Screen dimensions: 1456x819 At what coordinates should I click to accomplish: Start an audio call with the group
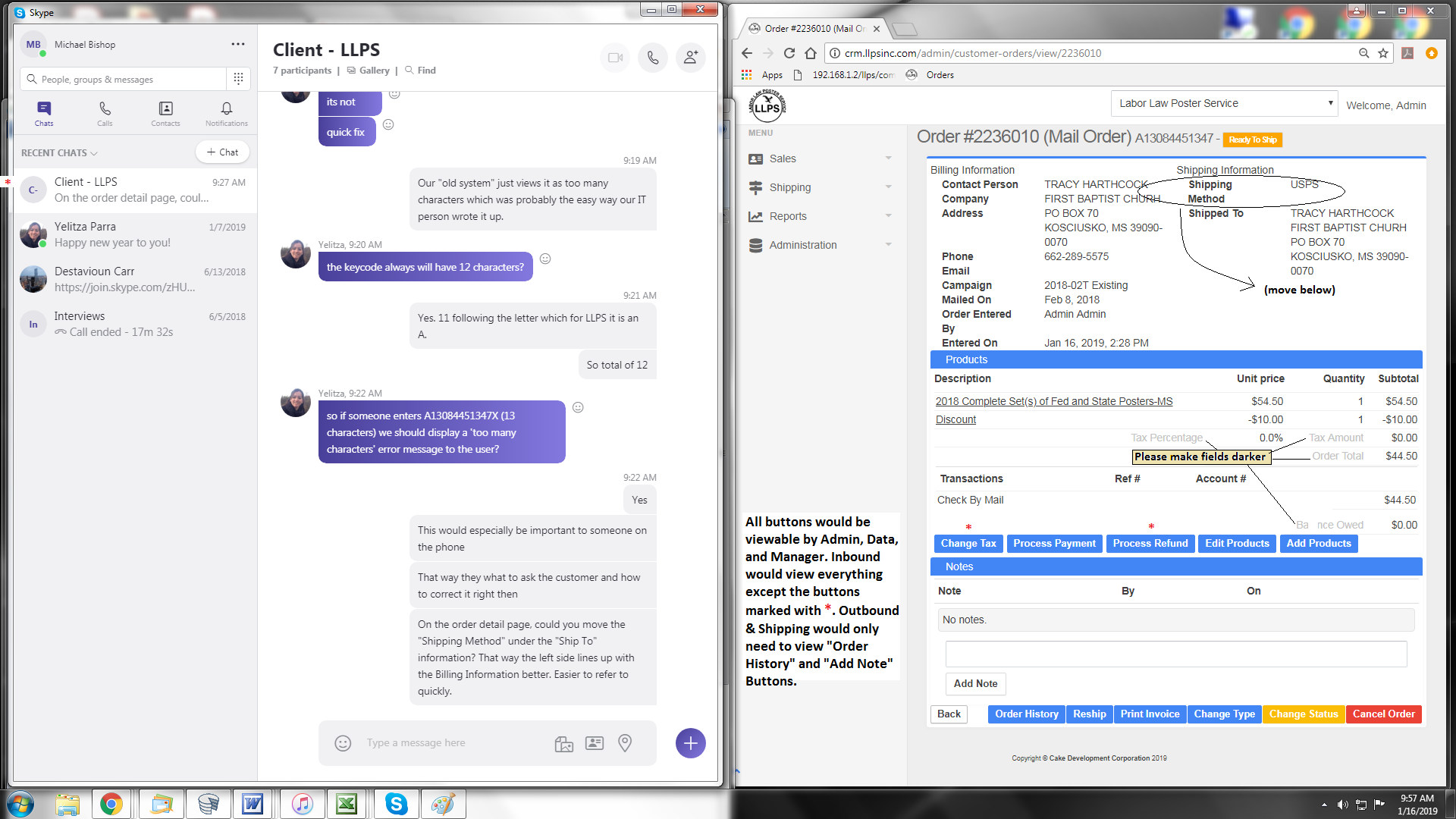coord(653,58)
